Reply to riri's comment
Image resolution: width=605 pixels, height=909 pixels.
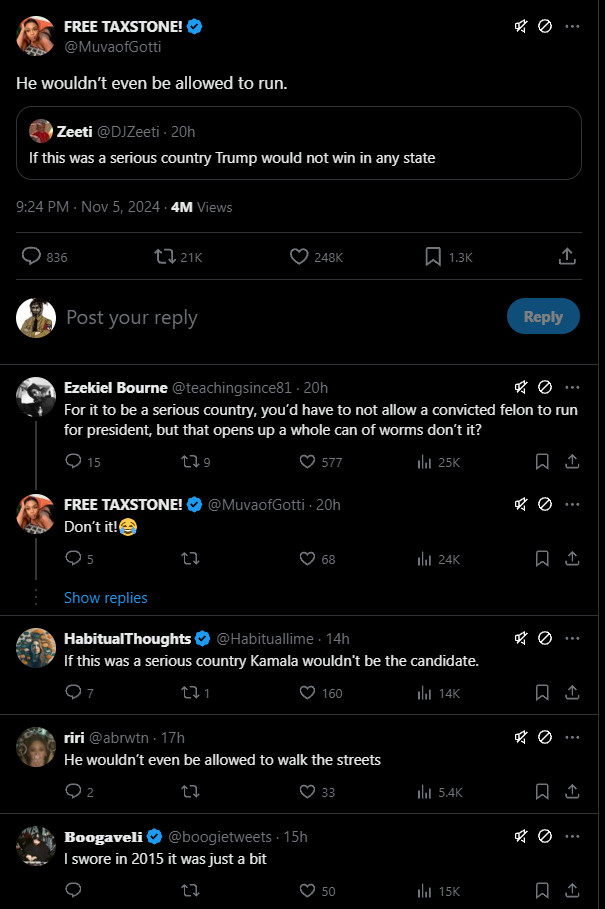pos(73,791)
